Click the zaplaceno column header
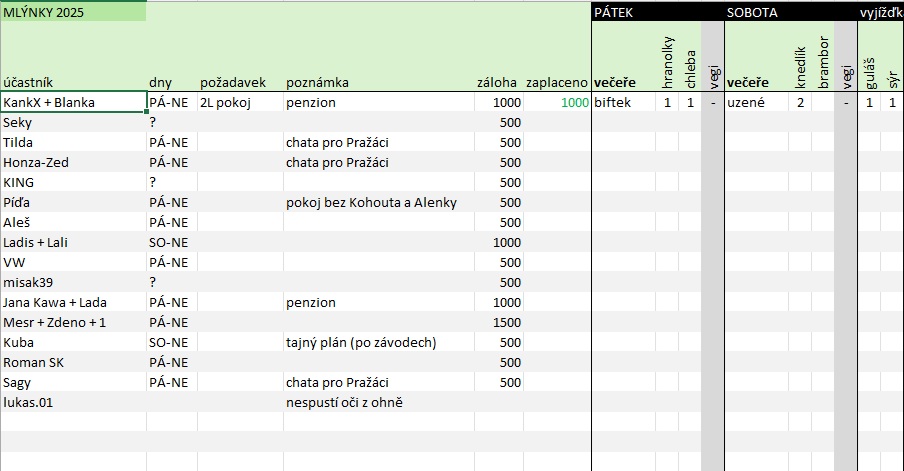 tap(557, 82)
